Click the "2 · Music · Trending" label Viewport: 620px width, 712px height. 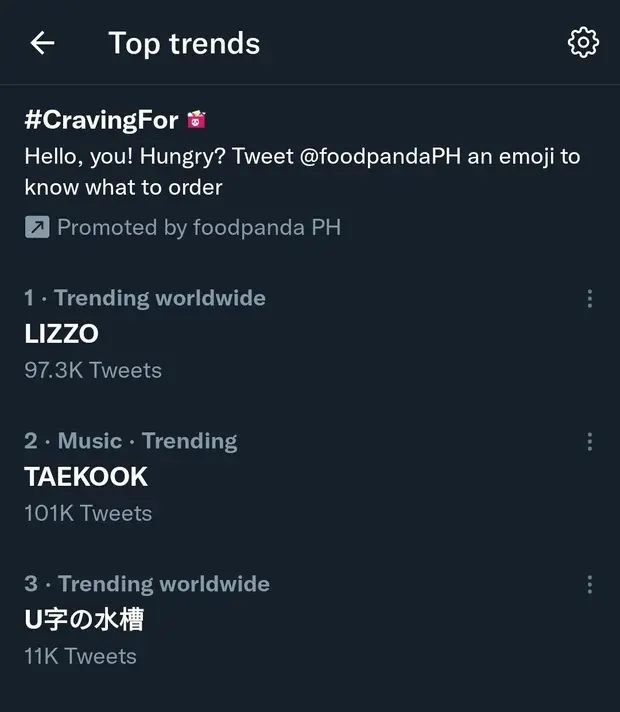131,441
